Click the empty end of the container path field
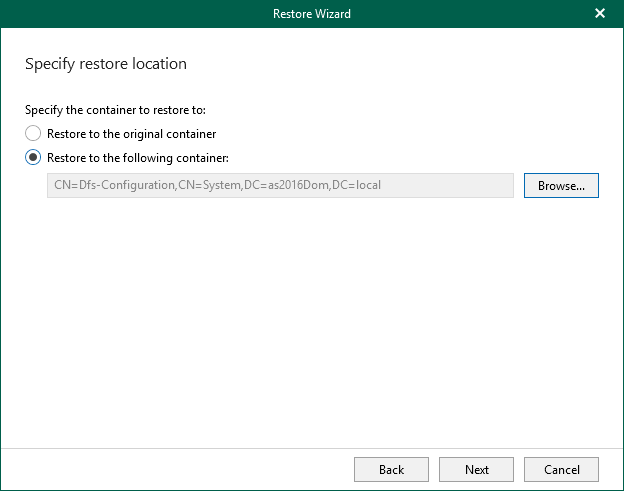This screenshot has height=491, width=624. 450,185
